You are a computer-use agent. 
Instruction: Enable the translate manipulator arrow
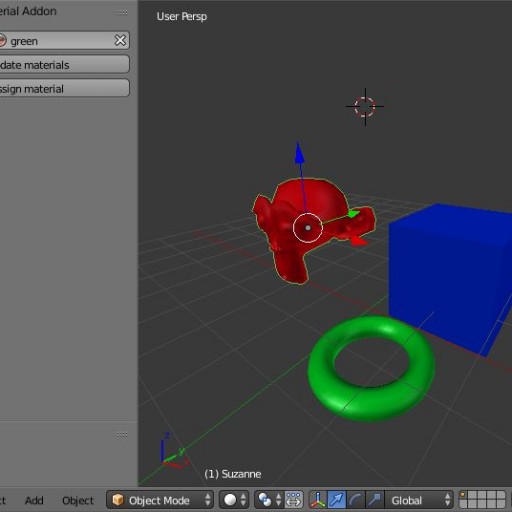pos(337,500)
